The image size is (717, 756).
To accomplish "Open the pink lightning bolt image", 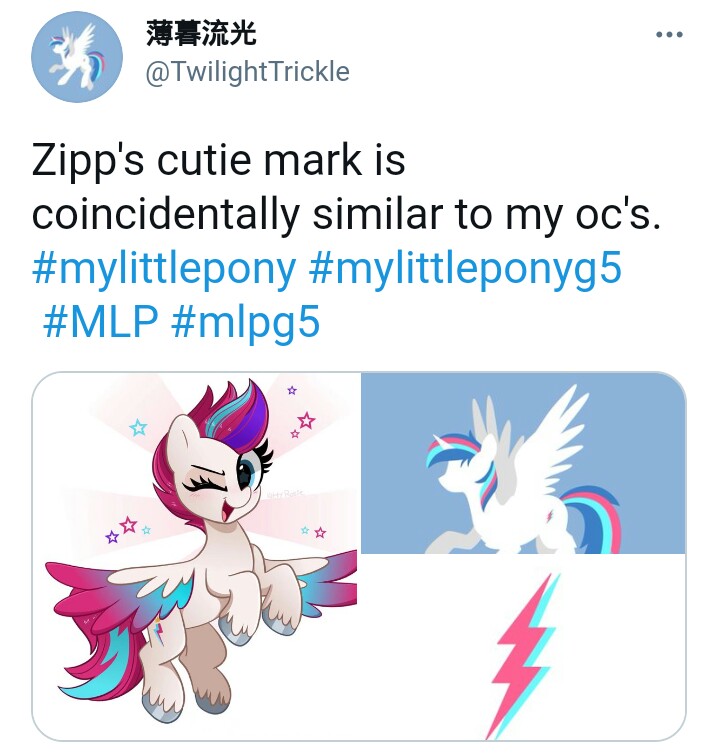I will click(x=523, y=648).
